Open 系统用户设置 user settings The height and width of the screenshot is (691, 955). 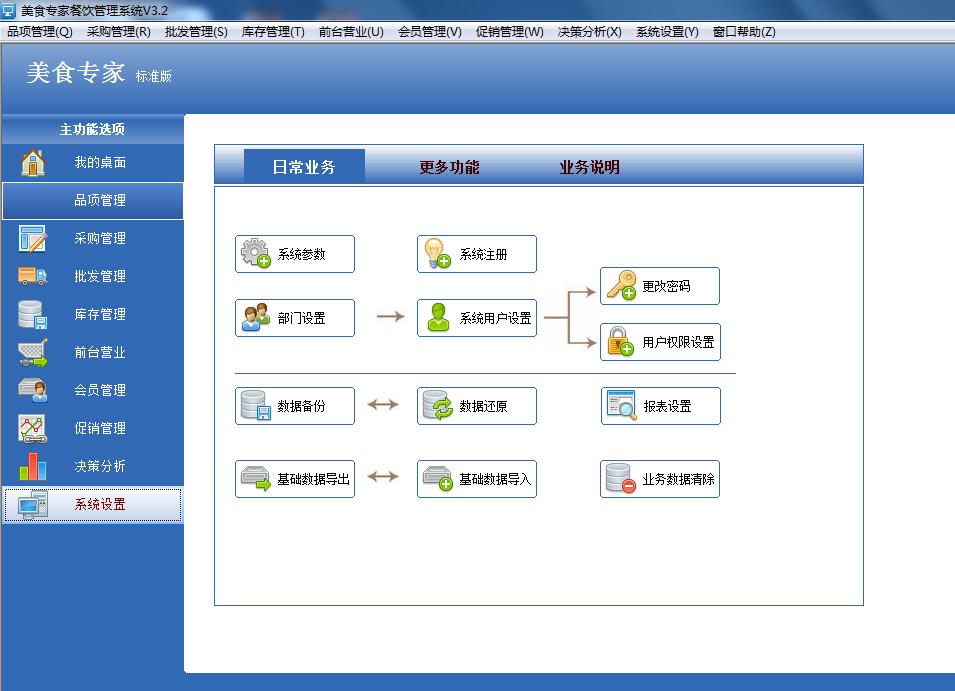(476, 317)
